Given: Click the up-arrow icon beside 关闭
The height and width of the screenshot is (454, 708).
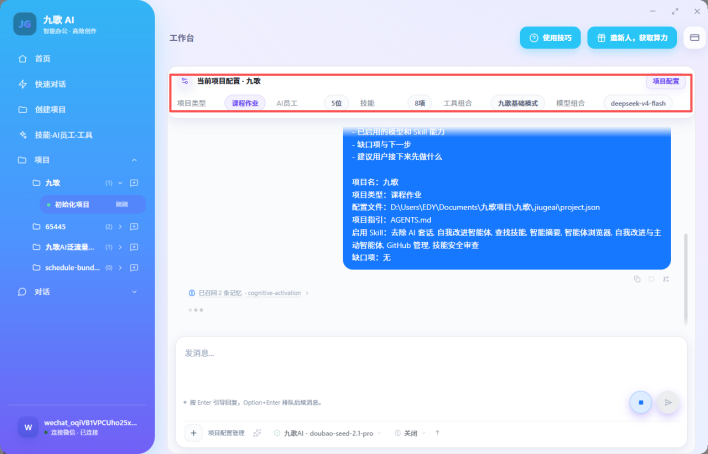Looking at the screenshot, I should click(437, 433).
